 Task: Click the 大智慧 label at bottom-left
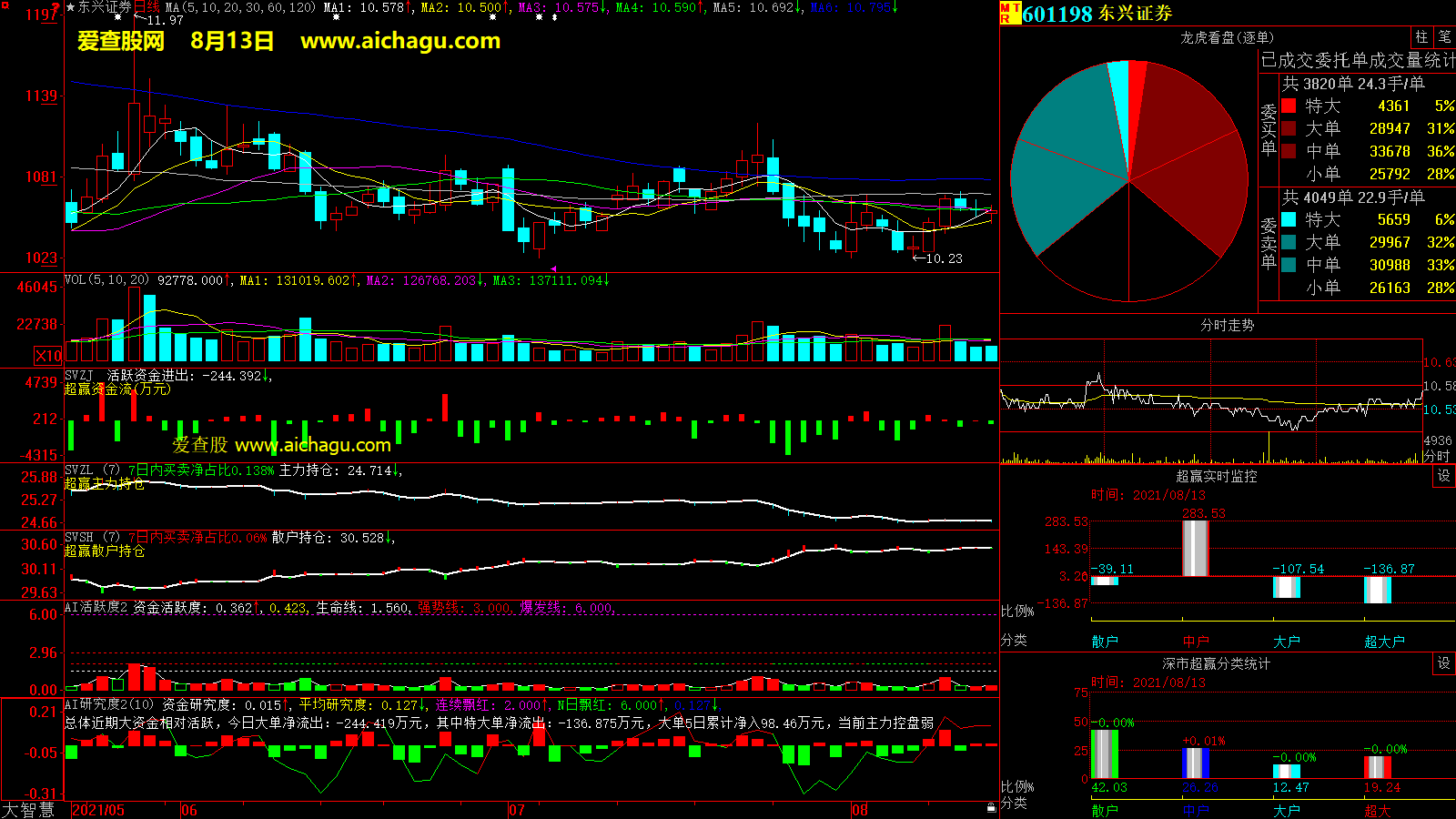(x=28, y=809)
